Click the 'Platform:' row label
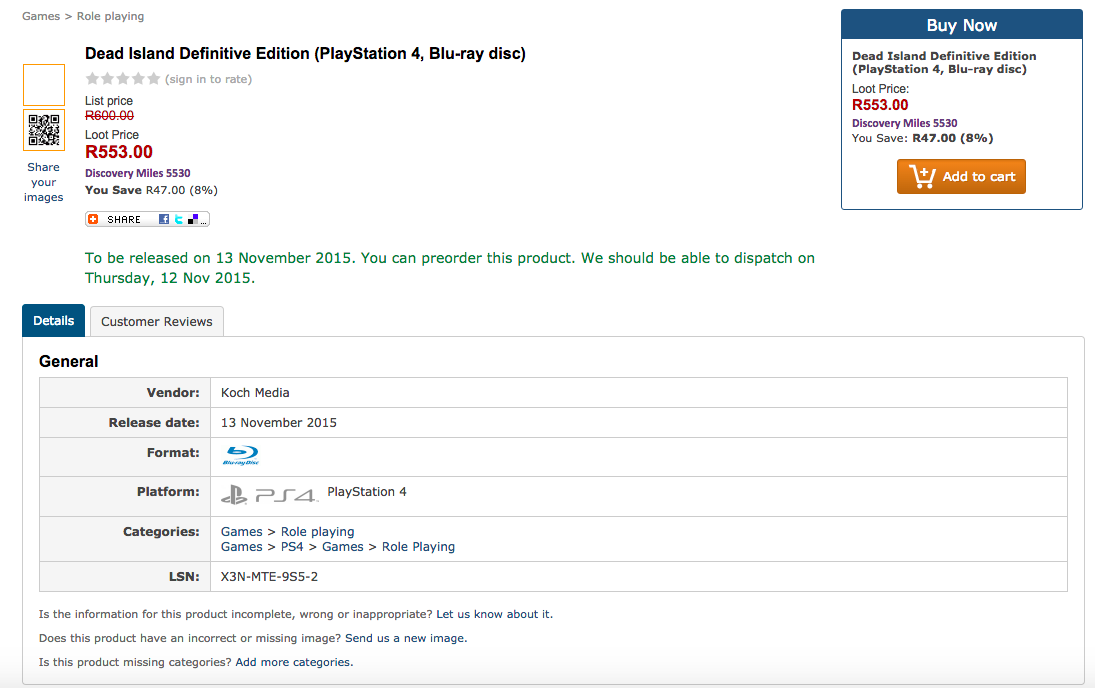Image resolution: width=1095 pixels, height=688 pixels. [168, 492]
